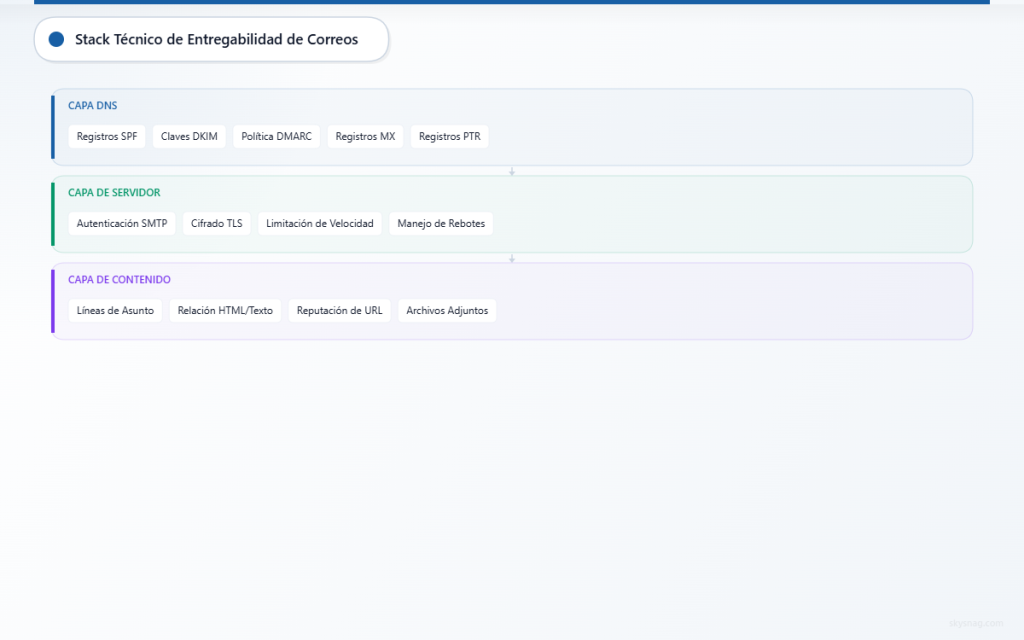Viewport: 1024px width, 640px height.
Task: Open the Política DMARC chip
Action: coord(277,137)
